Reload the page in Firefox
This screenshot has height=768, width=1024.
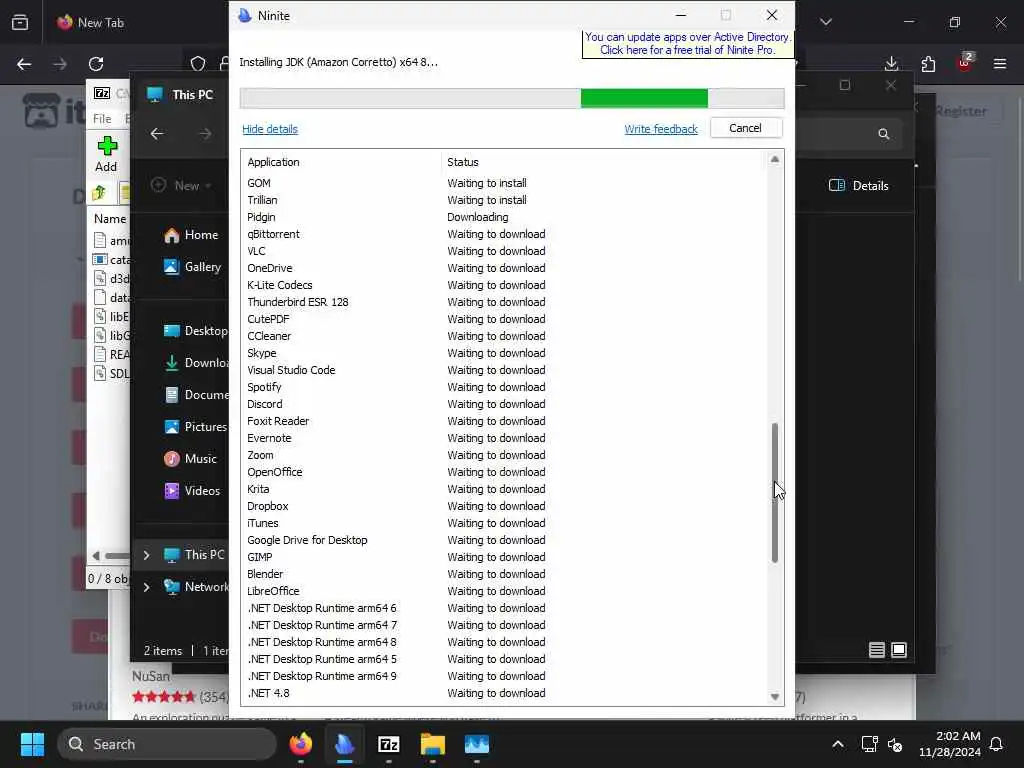pyautogui.click(x=96, y=64)
